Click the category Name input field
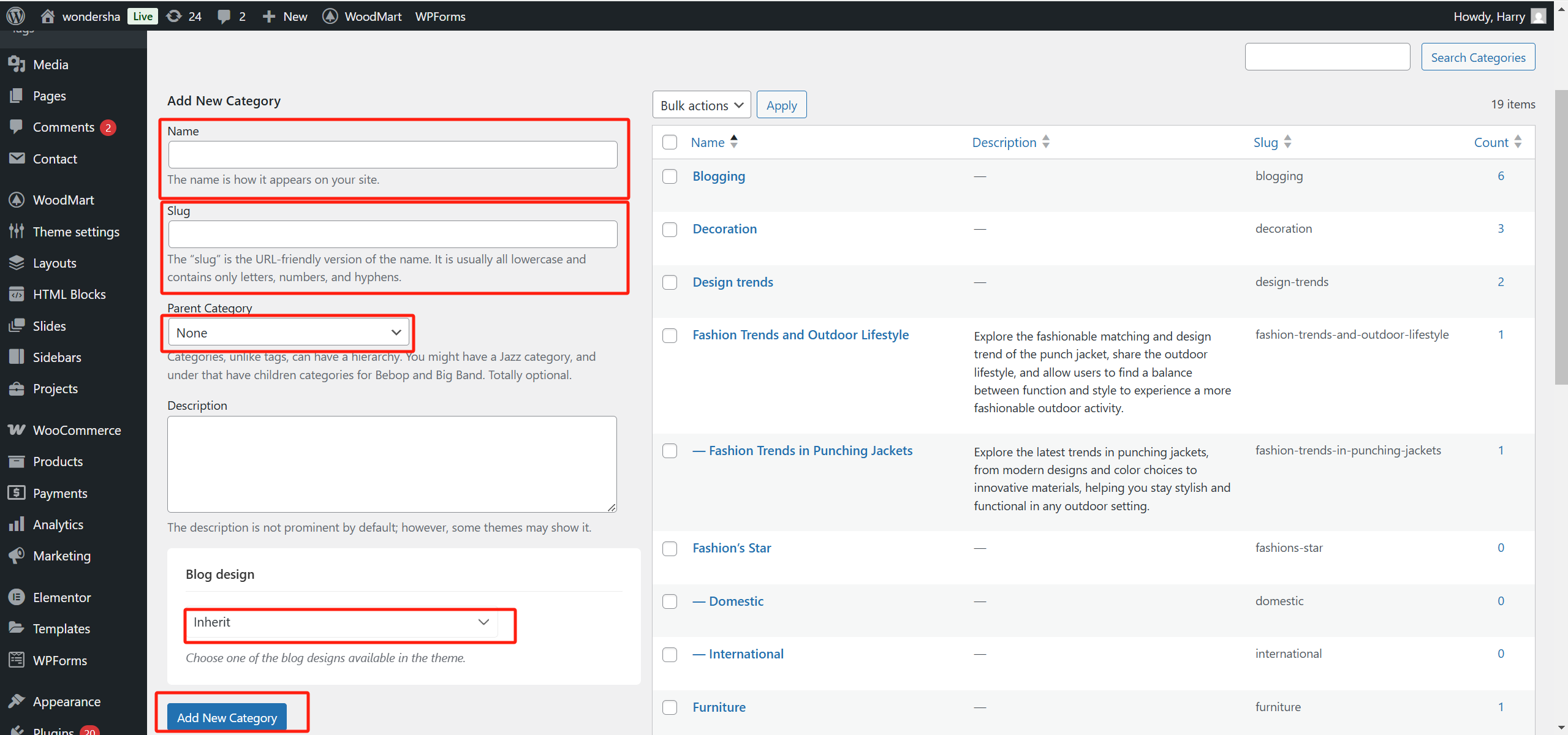This screenshot has height=735, width=1568. point(392,155)
